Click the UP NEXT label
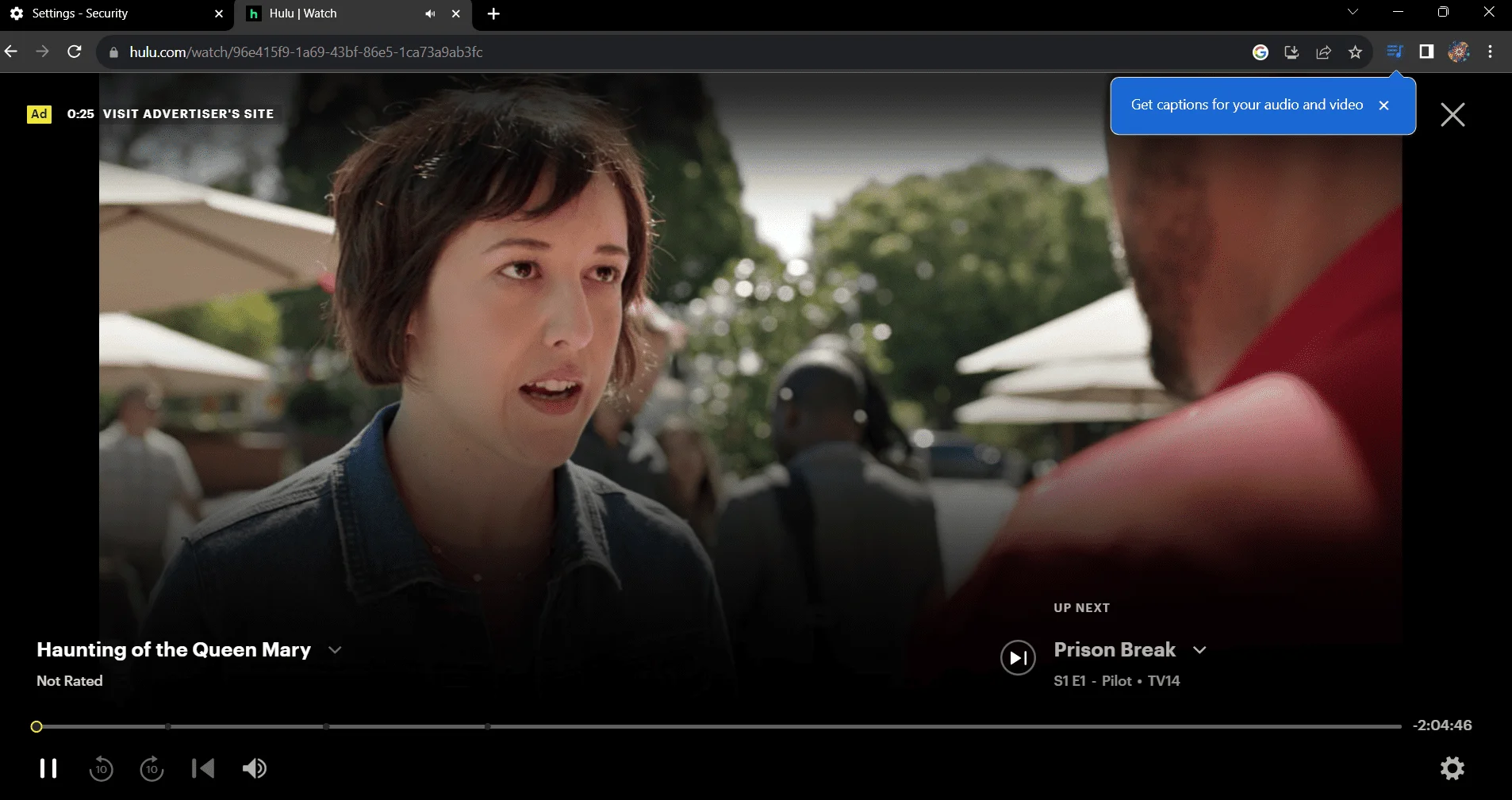 [x=1082, y=608]
